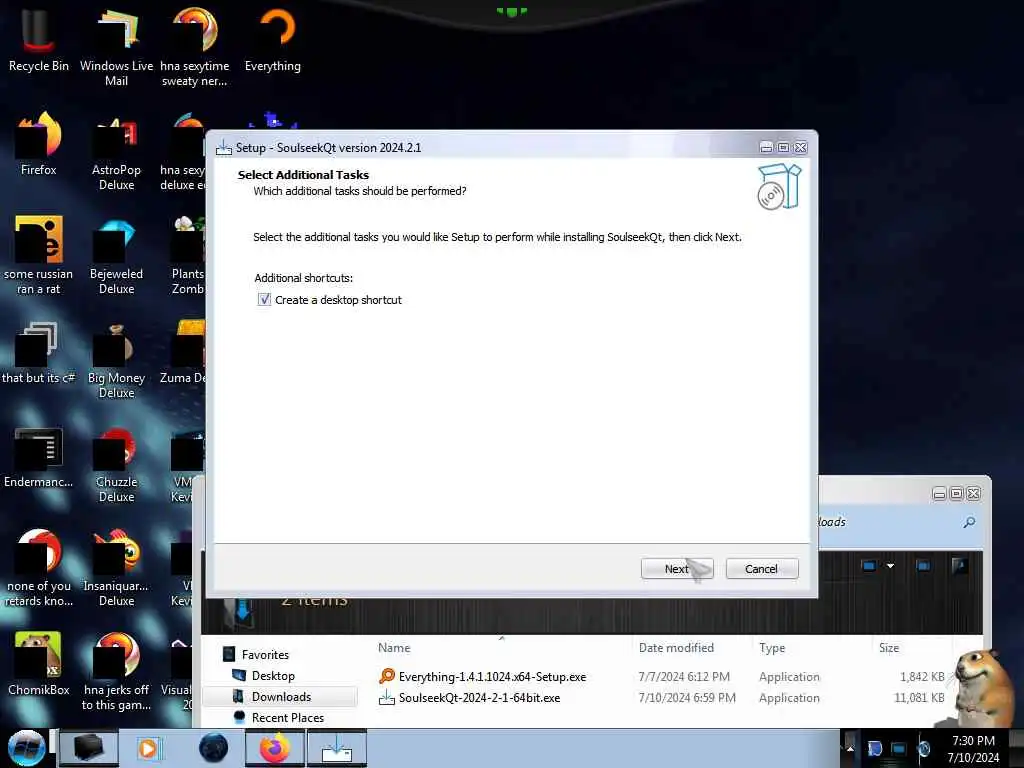Sort files by the Name column
Viewport: 1024px width, 768px height.
(394, 648)
